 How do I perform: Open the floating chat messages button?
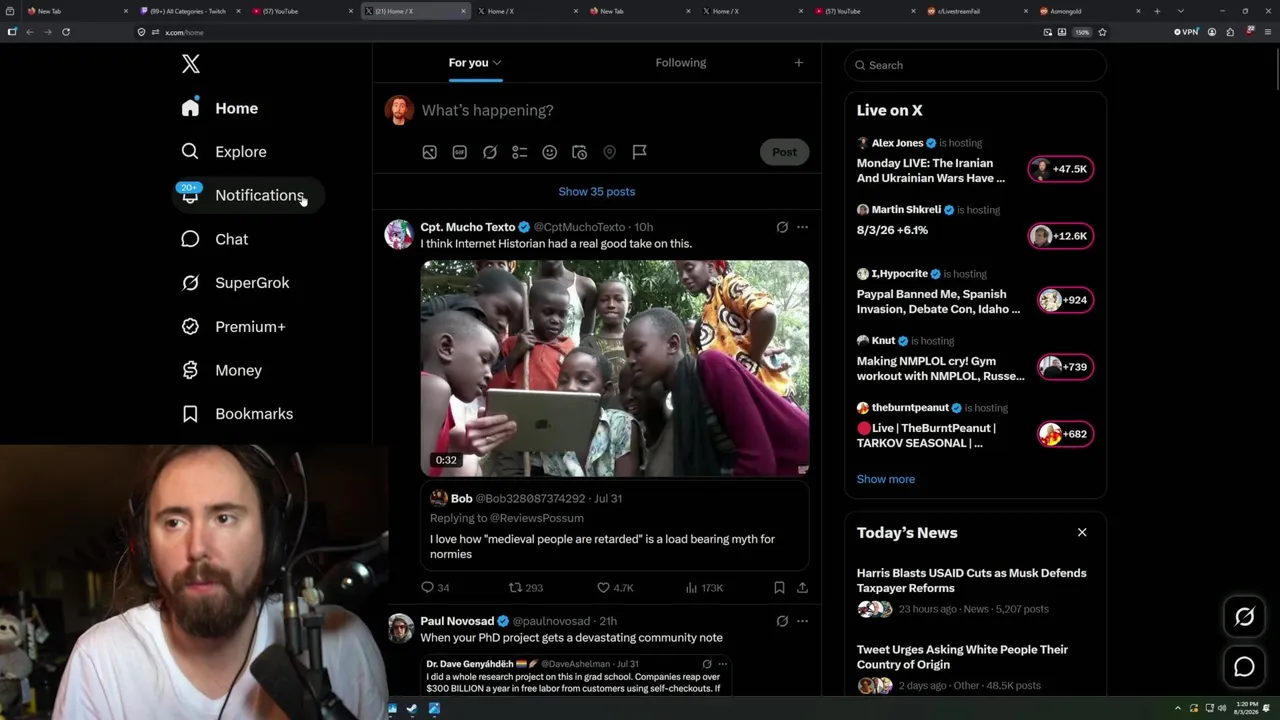(1244, 666)
